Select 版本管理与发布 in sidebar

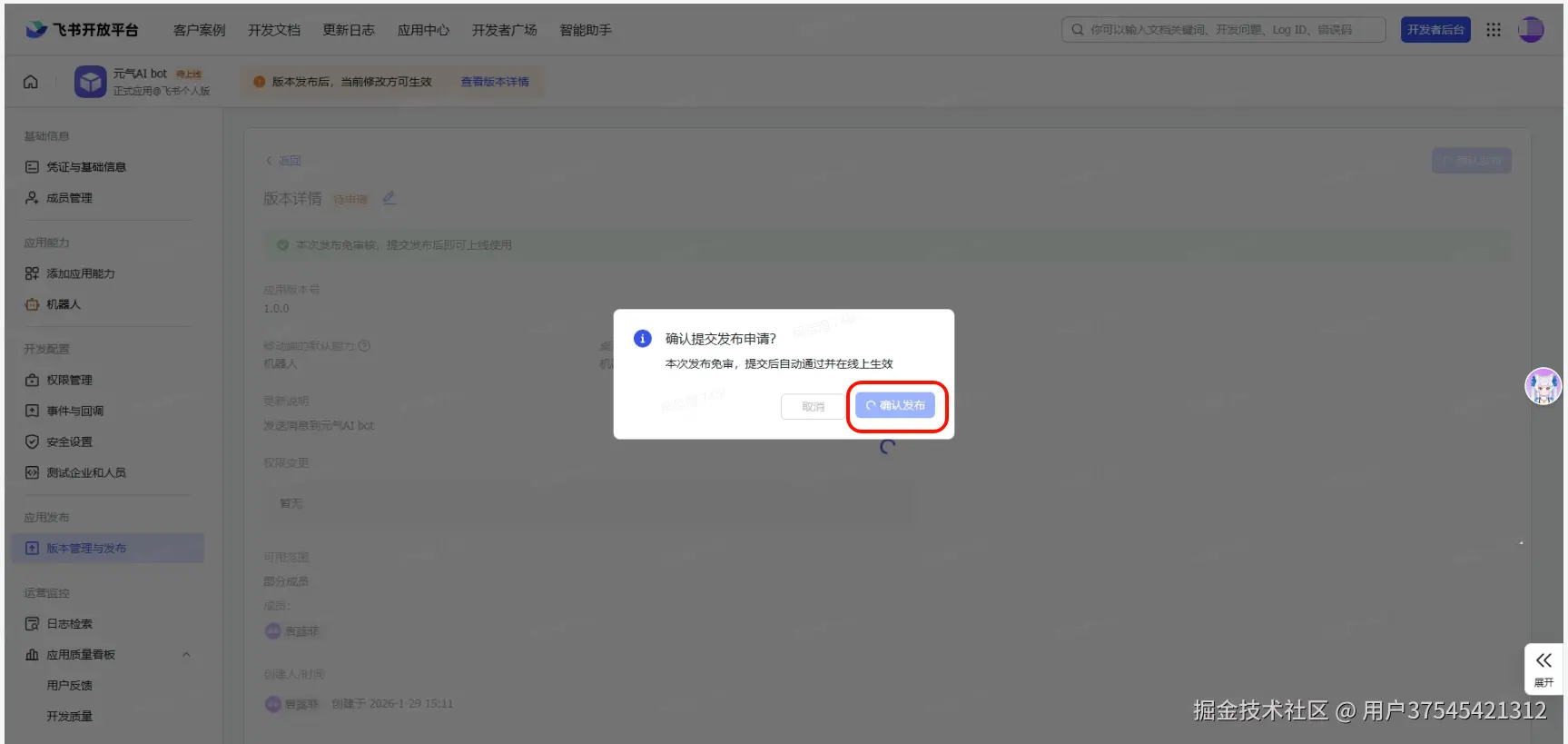(108, 548)
